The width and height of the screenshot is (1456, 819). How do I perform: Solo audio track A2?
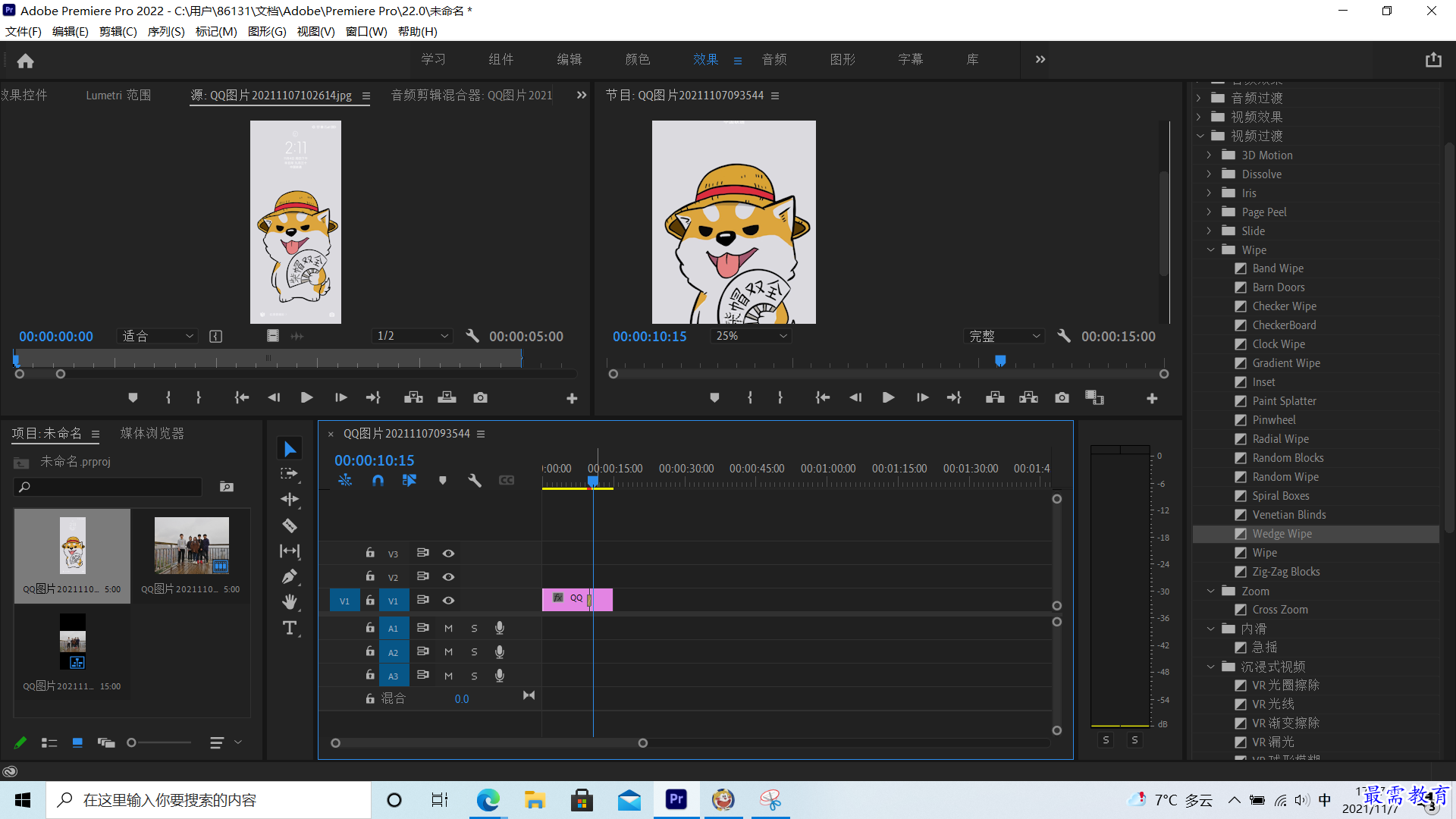pyautogui.click(x=474, y=652)
